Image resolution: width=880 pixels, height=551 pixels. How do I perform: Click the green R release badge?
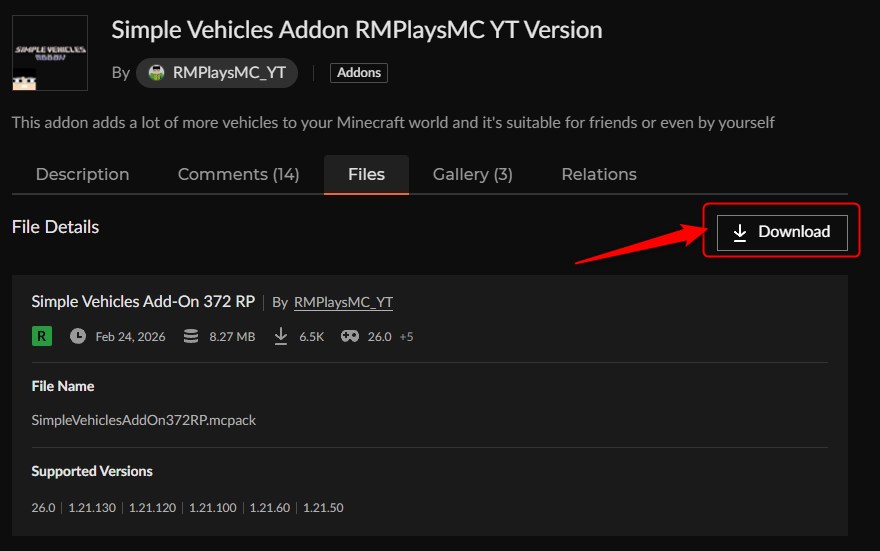[x=42, y=336]
